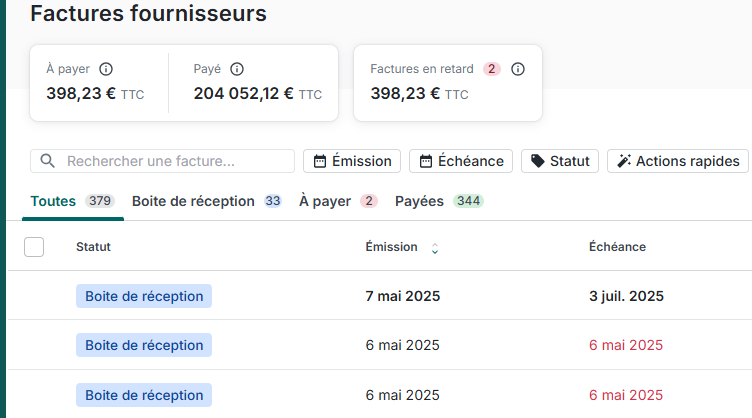Sort by Émission using the sort arrows
Image resolution: width=752 pixels, height=418 pixels.
pyautogui.click(x=434, y=248)
